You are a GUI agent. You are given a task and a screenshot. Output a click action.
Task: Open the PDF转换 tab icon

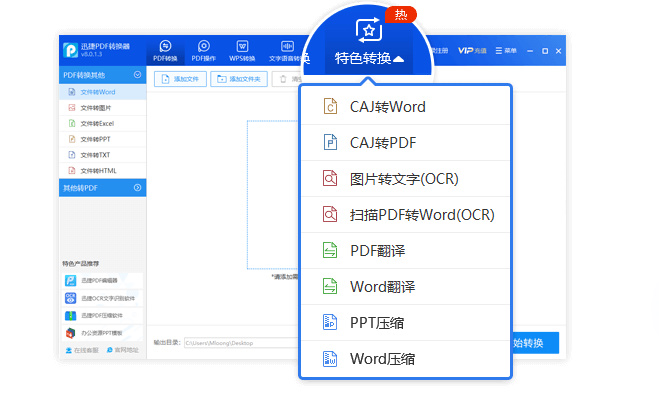coord(165,46)
